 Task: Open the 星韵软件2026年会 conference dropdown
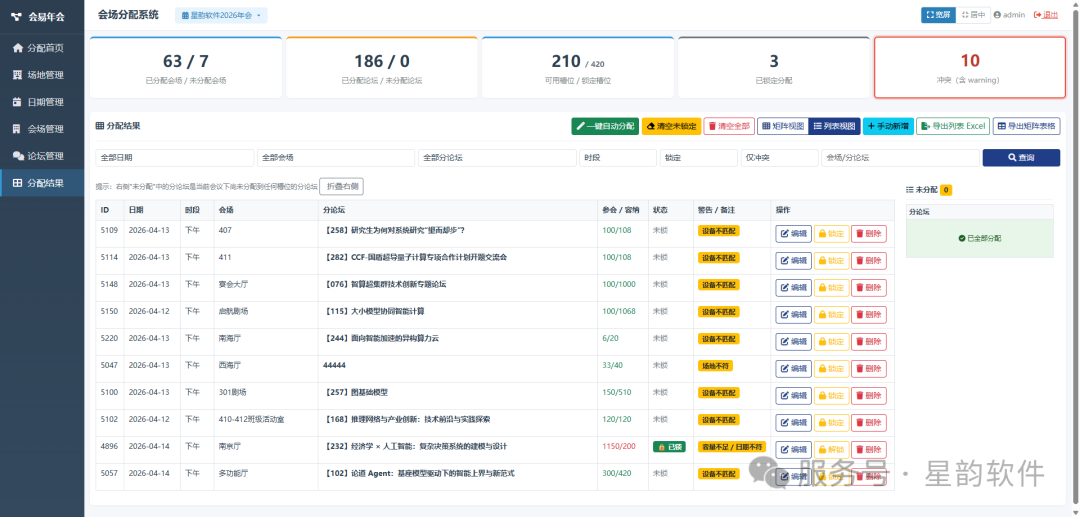pyautogui.click(x=221, y=15)
